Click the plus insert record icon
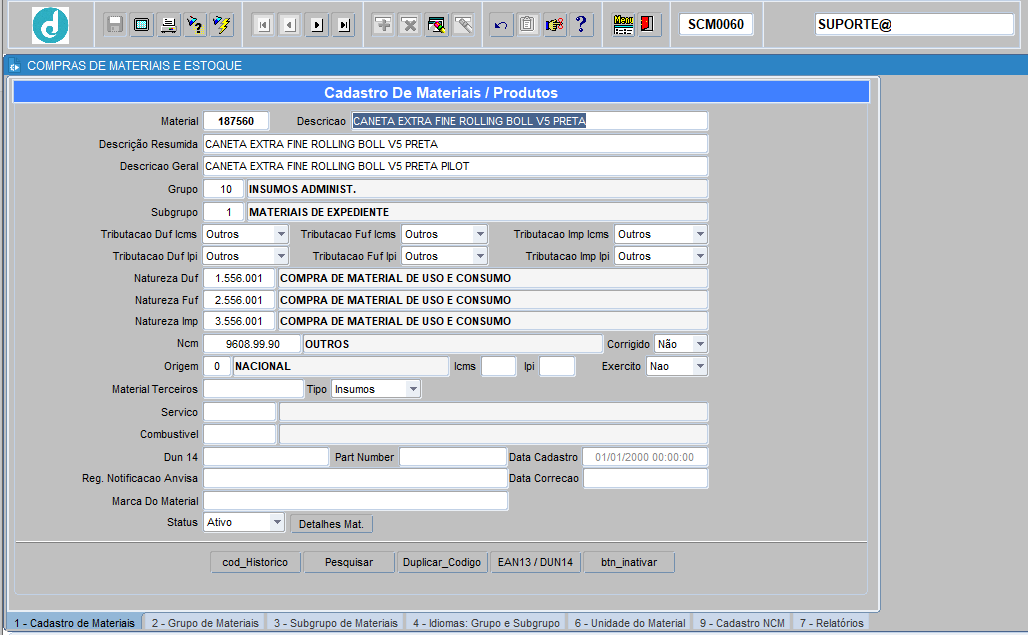 tap(383, 25)
